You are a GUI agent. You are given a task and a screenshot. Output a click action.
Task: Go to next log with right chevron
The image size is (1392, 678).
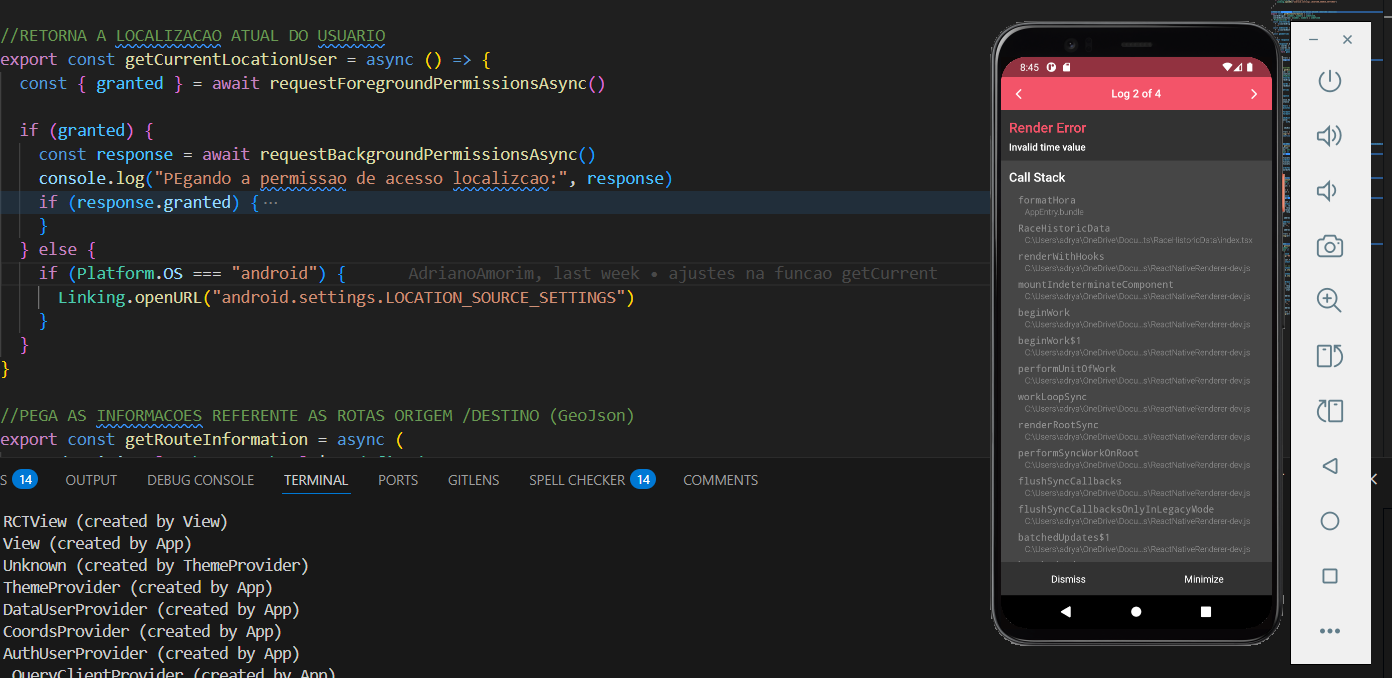(x=1254, y=94)
